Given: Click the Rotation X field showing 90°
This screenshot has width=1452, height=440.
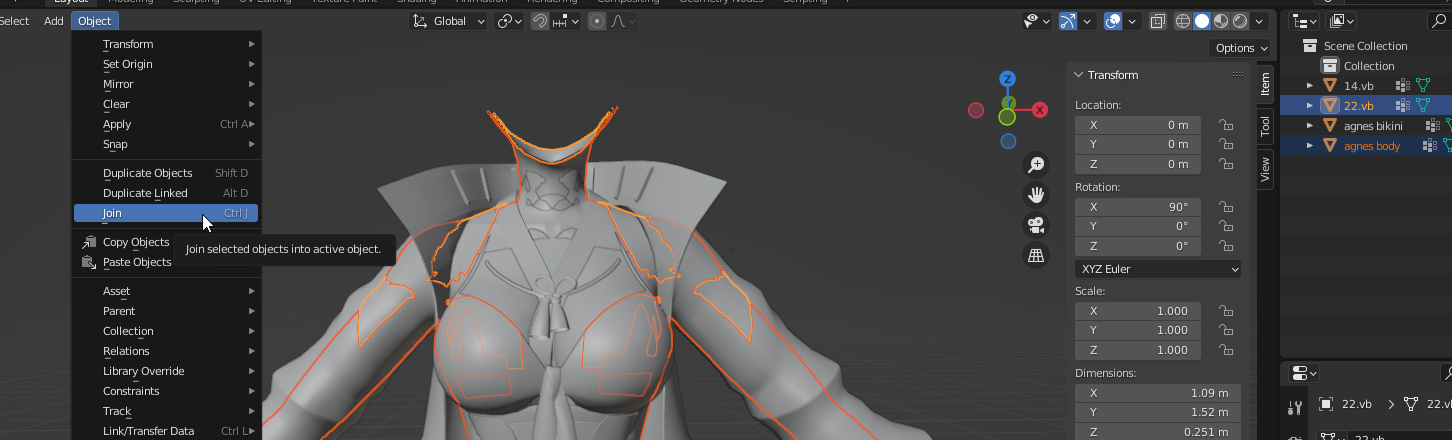Looking at the screenshot, I should (1140, 207).
